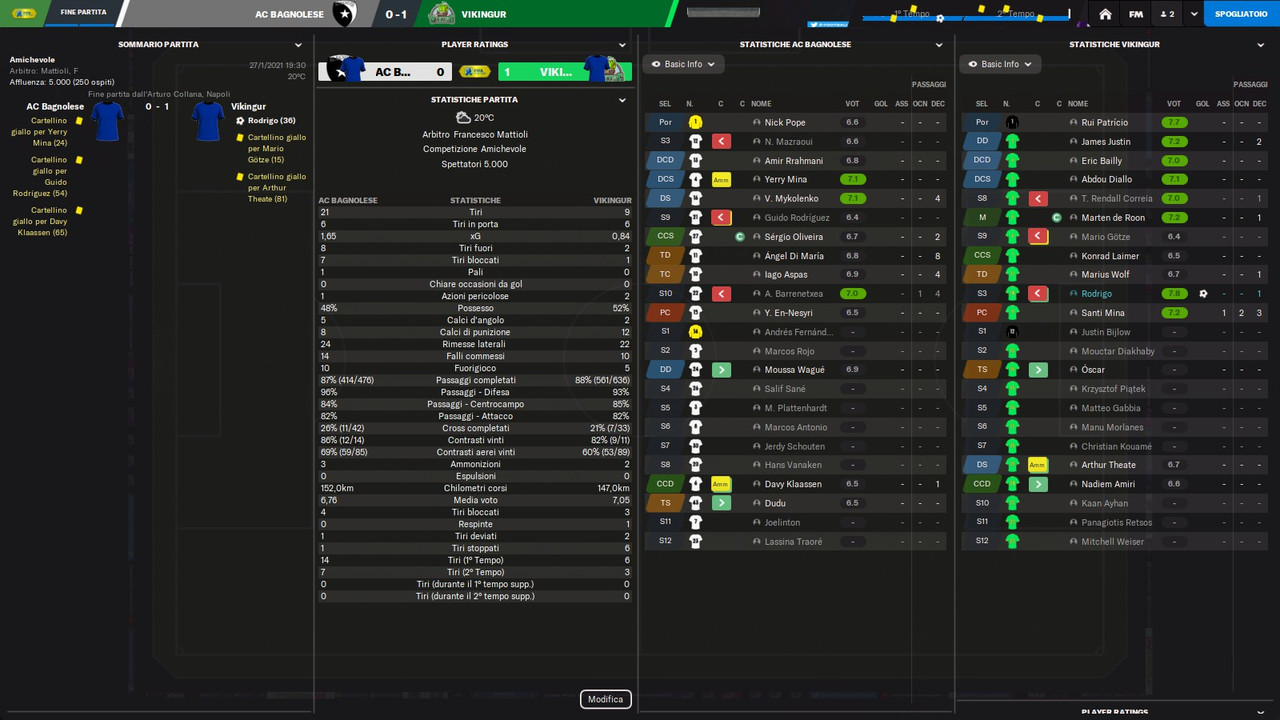The height and width of the screenshot is (720, 1280).
Task: Click the 2° Tempo timeline bar
Action: (x=1014, y=16)
